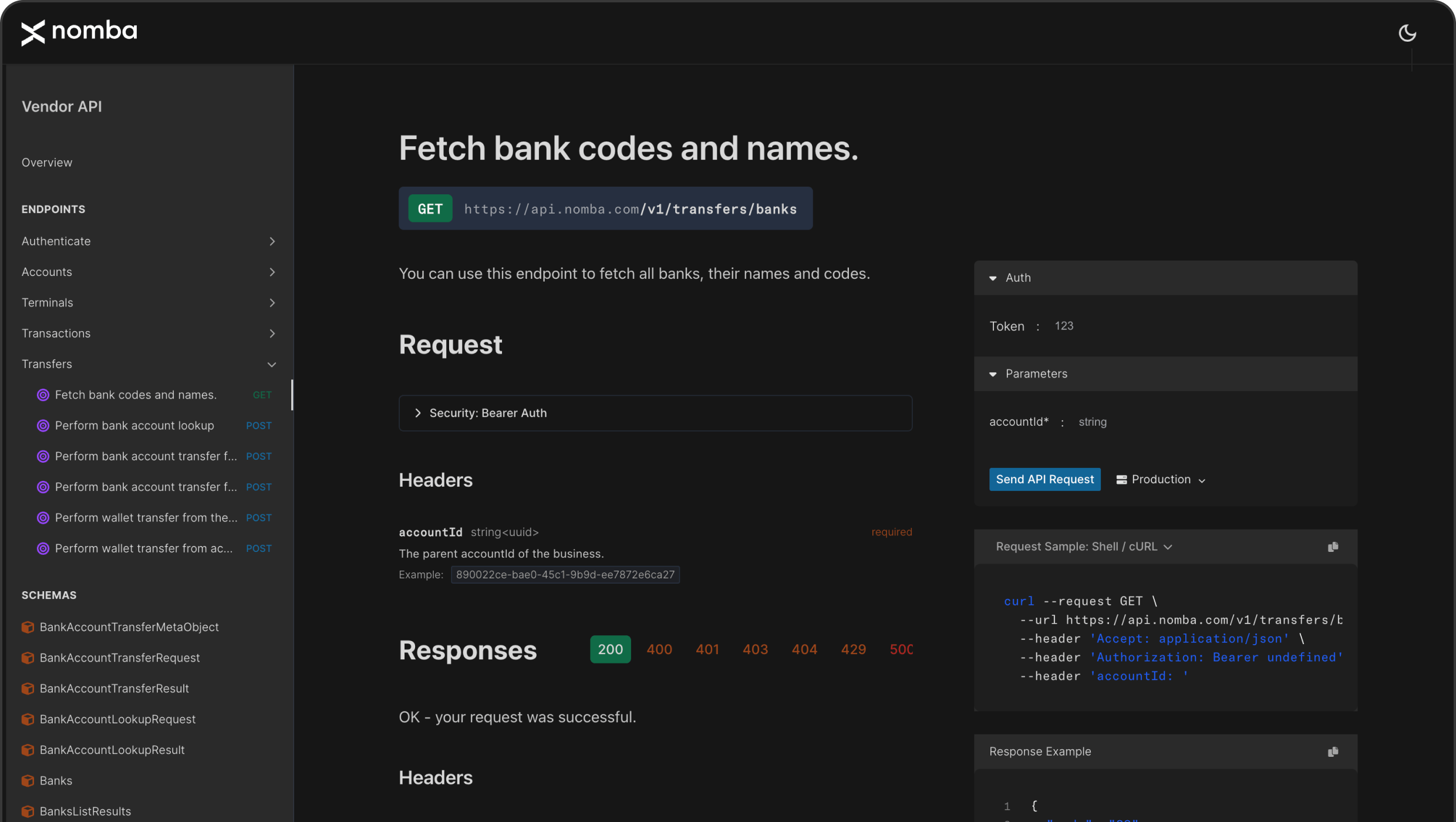Click the GET endpoint URL box
Screen dimensions: 1456x822
605,208
